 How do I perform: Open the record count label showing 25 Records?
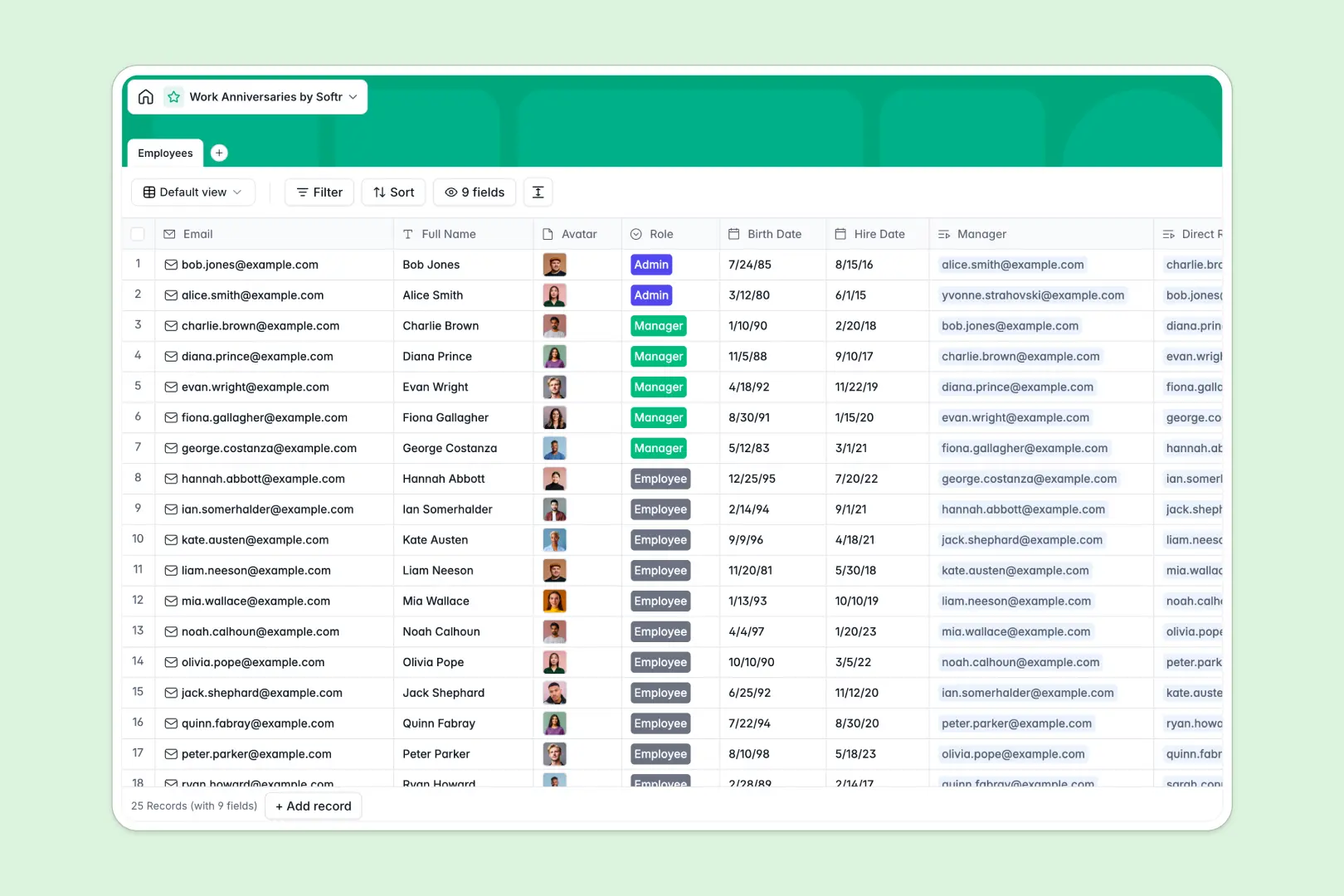point(192,806)
